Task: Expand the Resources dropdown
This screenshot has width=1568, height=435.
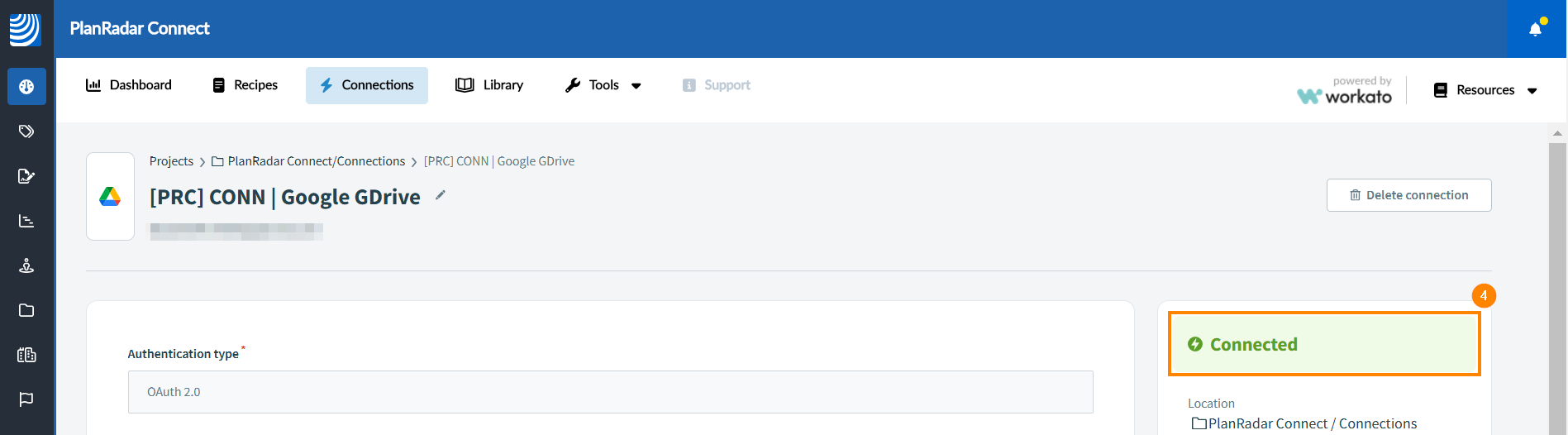Action: tap(1485, 90)
